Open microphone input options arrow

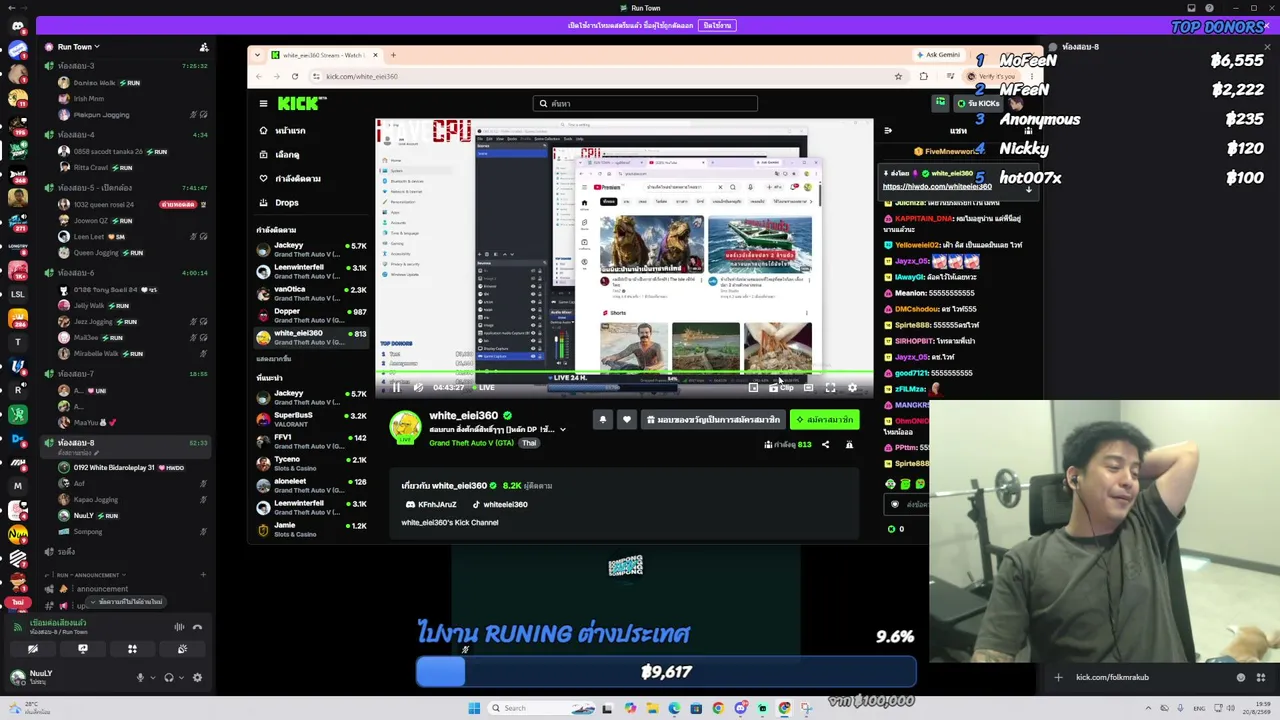[152, 678]
